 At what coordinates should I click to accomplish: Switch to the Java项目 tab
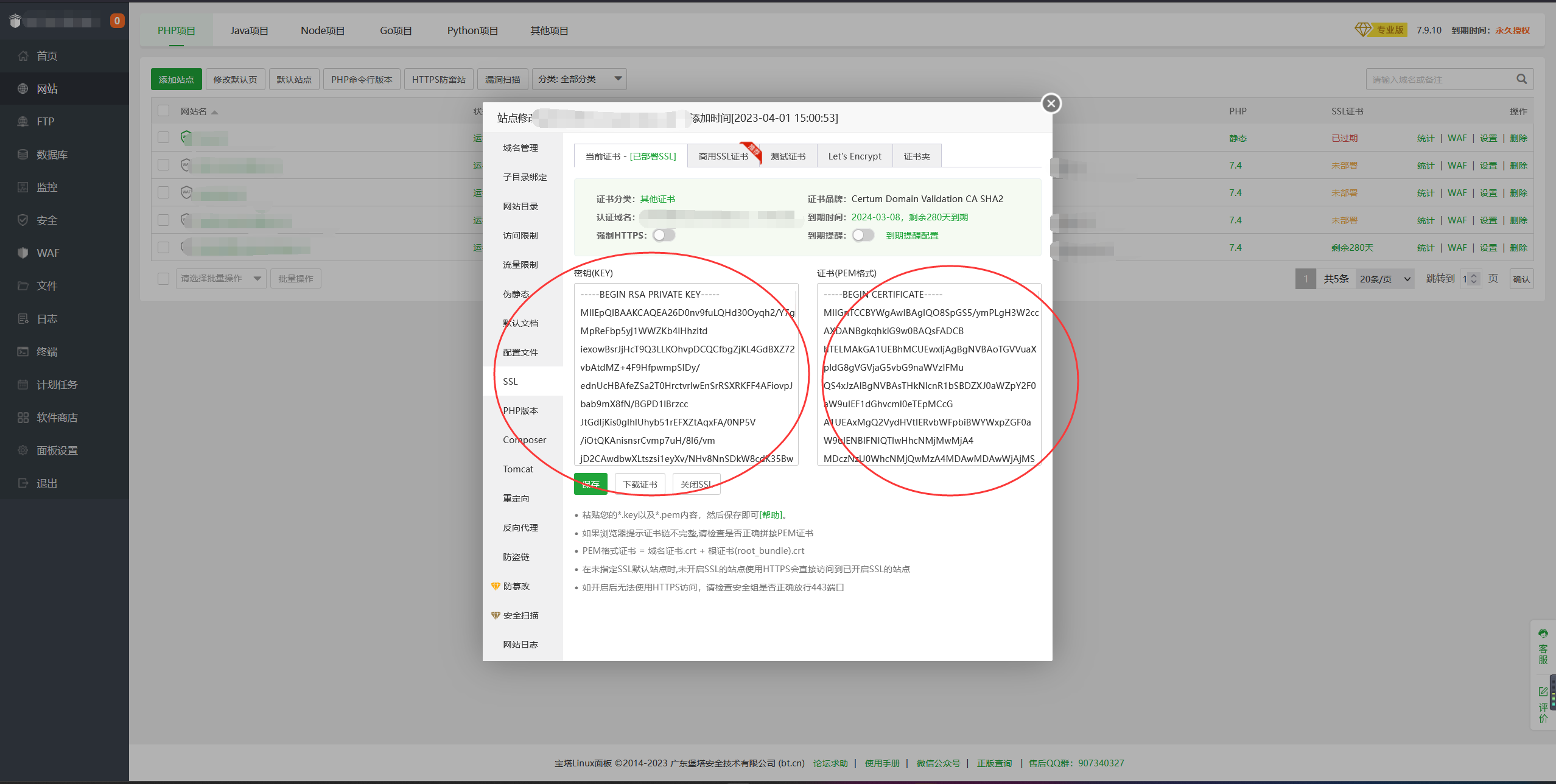click(249, 30)
